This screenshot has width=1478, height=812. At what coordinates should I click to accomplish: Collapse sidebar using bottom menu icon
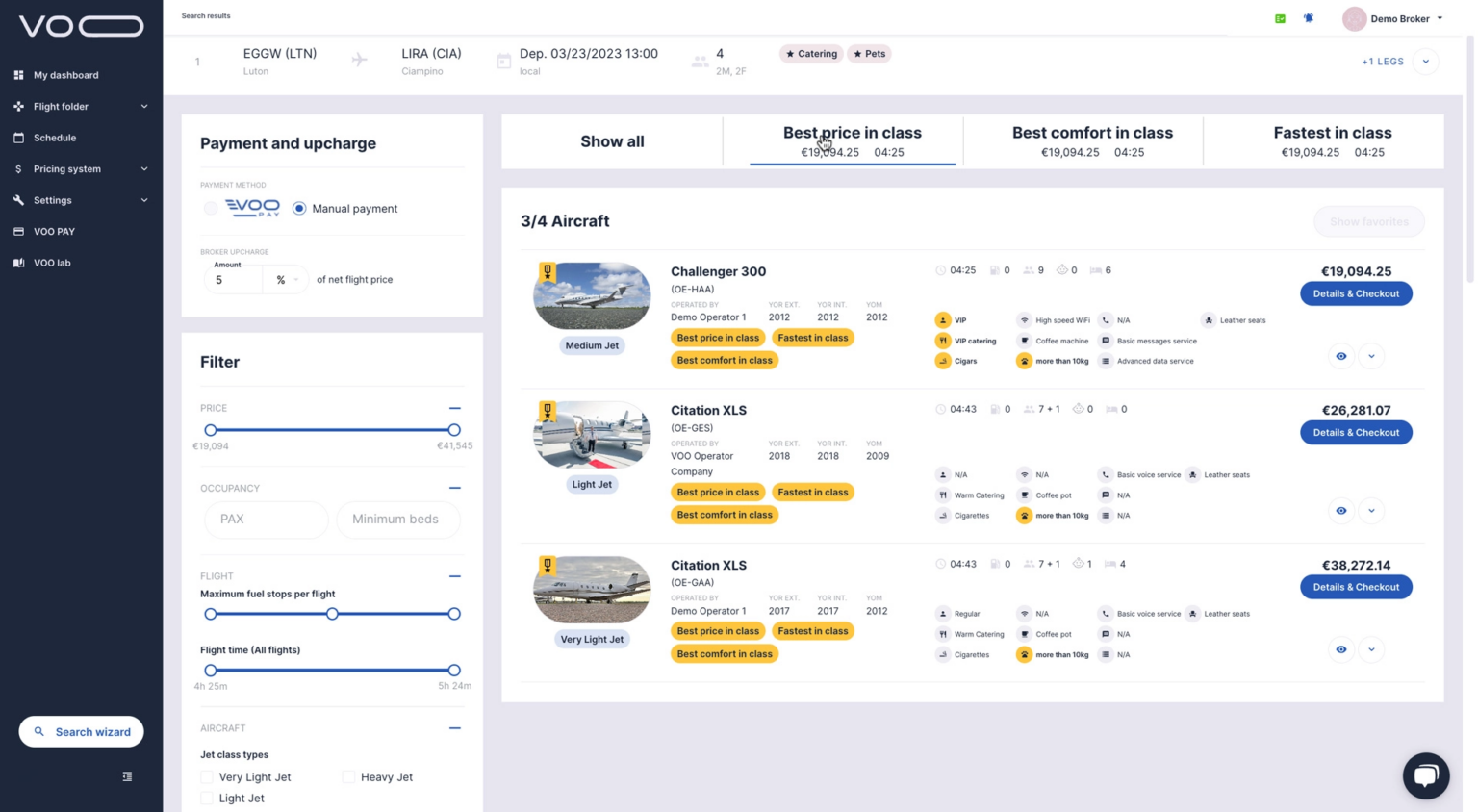coord(127,776)
